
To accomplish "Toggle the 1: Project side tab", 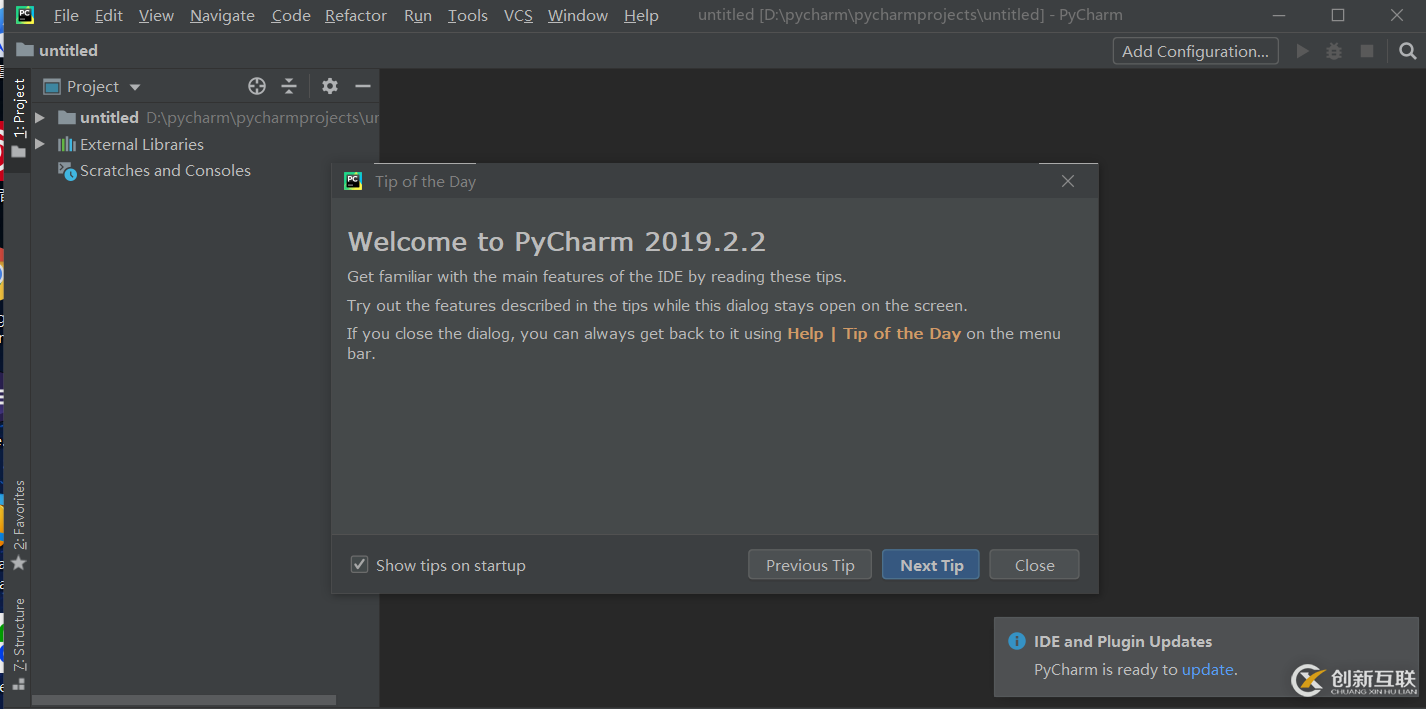I will [18, 118].
